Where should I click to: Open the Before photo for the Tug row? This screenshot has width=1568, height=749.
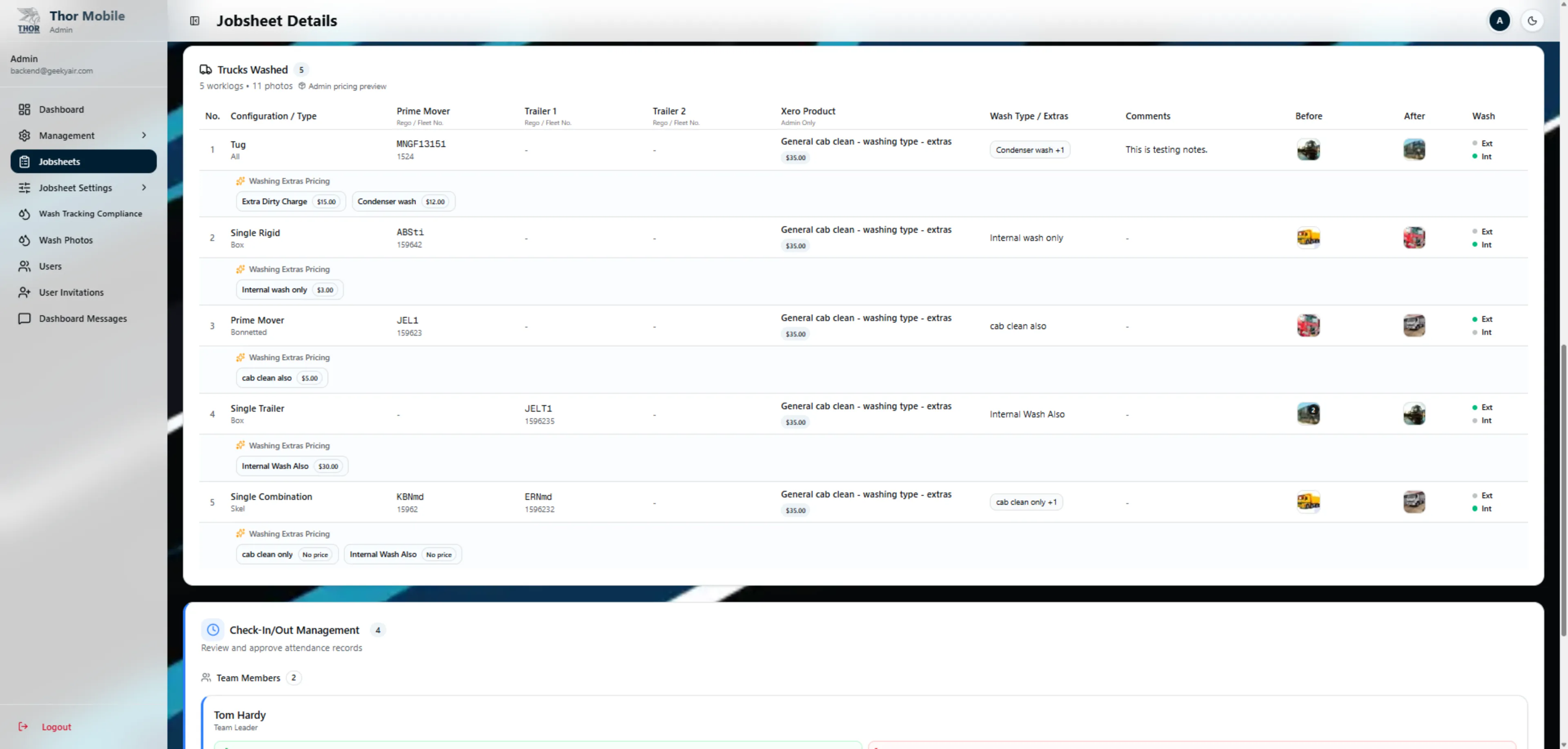(1309, 150)
